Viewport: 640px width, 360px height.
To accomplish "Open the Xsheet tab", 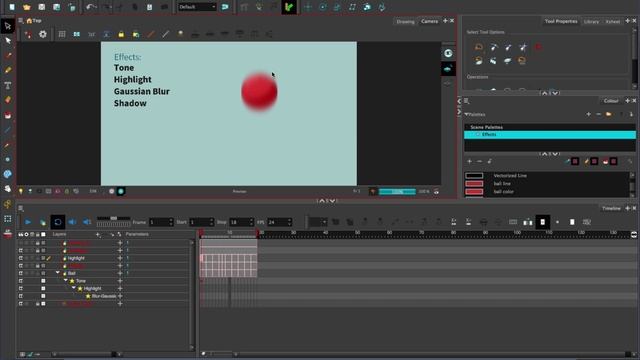I will coord(612,22).
